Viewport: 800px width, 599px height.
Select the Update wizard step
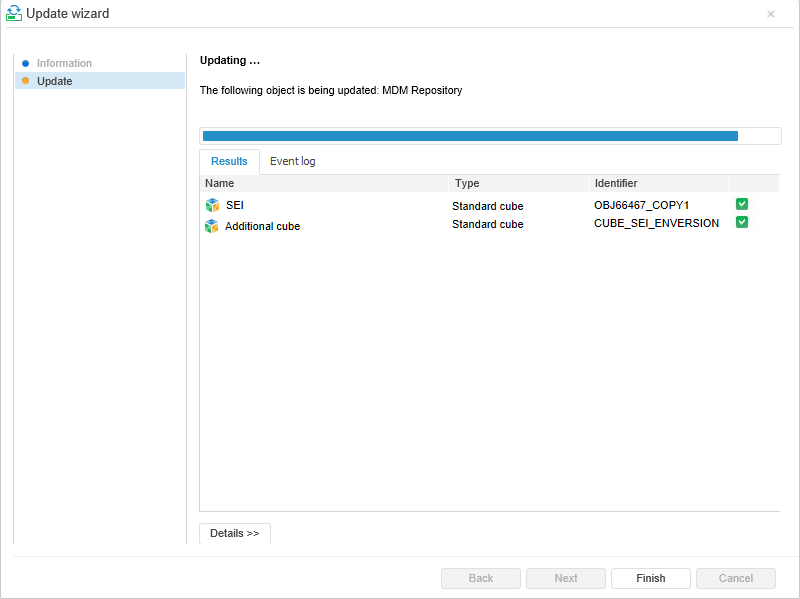pyautogui.click(x=100, y=81)
